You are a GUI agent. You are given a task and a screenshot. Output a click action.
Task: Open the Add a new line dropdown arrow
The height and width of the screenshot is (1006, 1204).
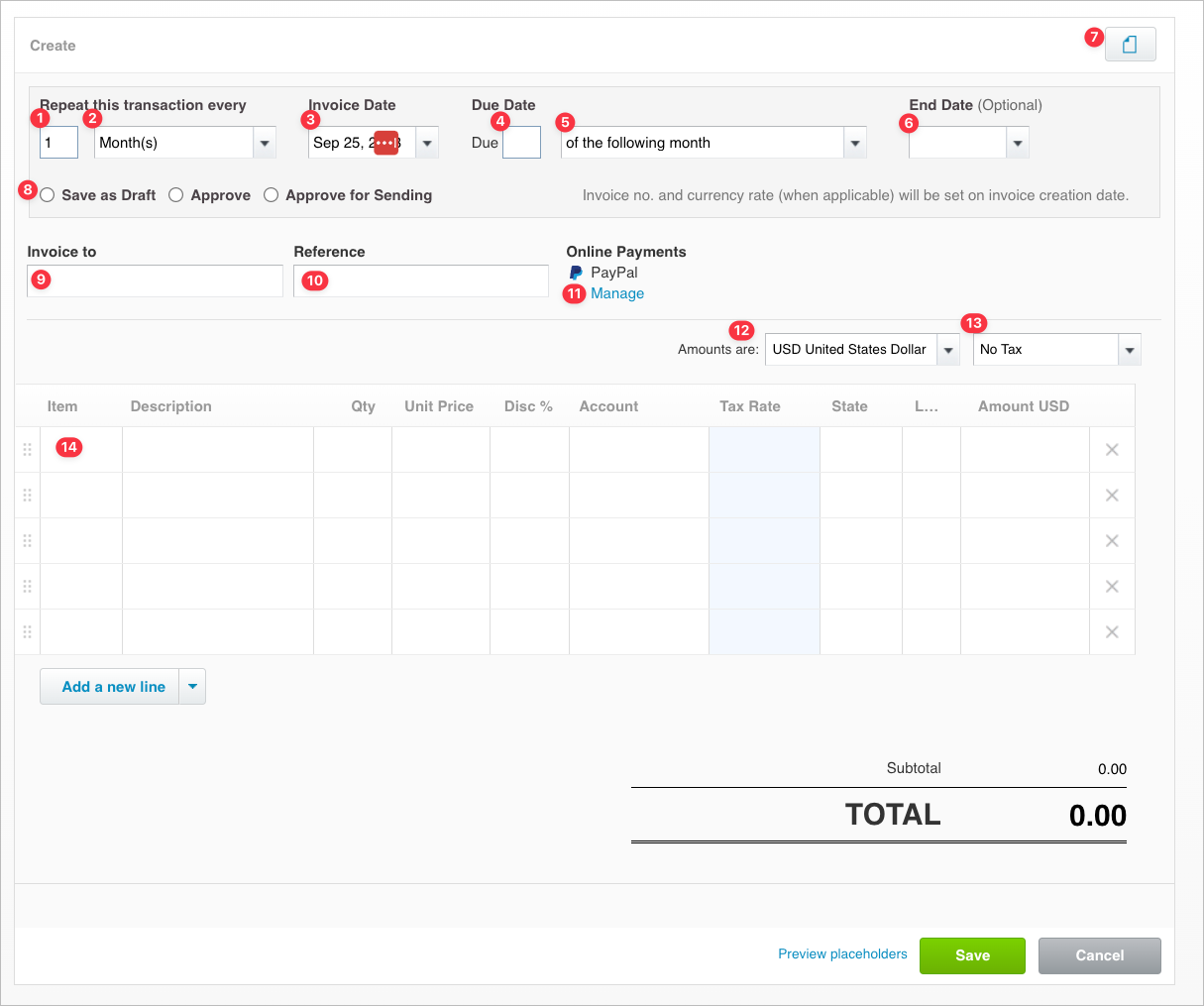click(193, 686)
